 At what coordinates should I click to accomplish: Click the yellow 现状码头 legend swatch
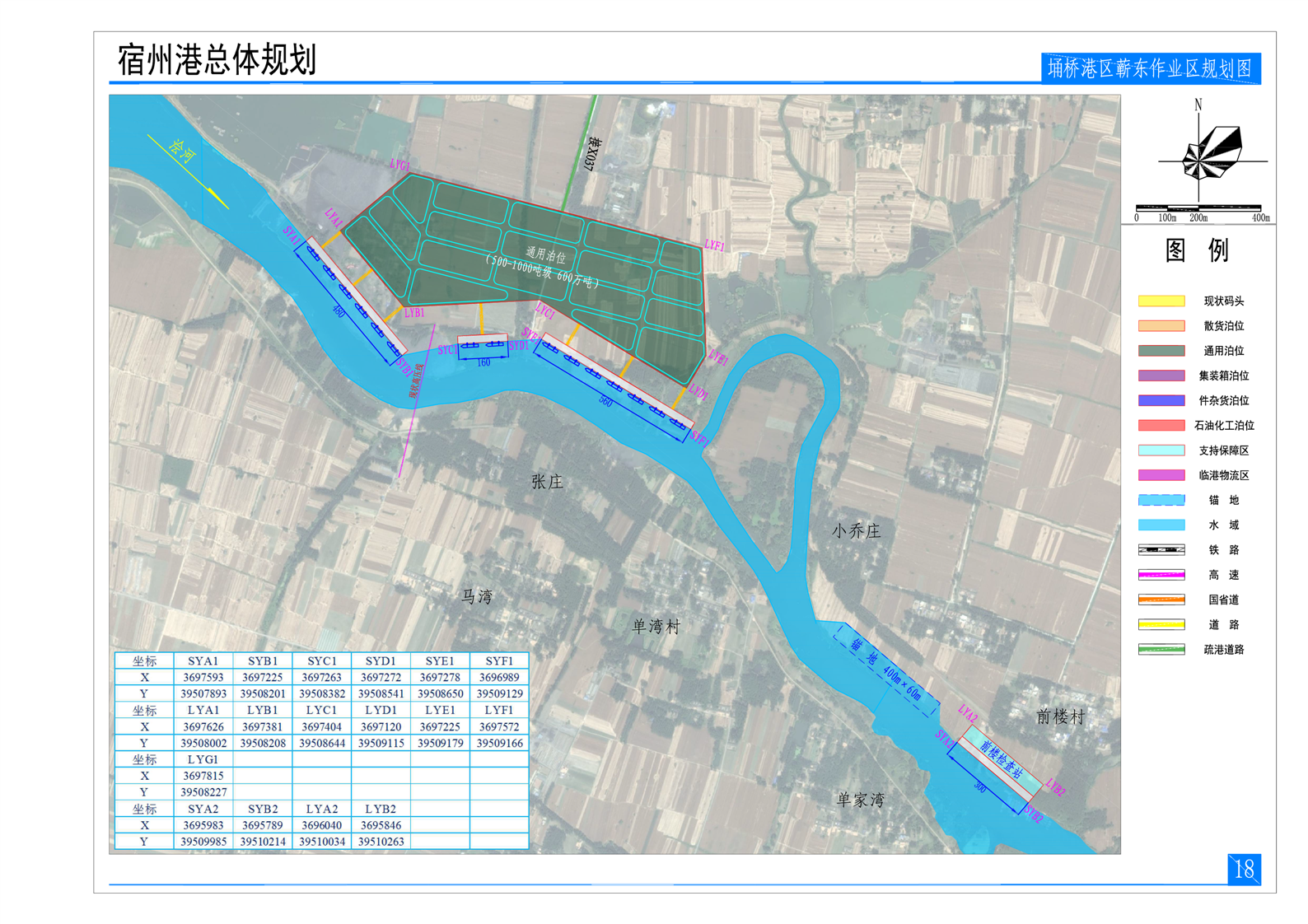point(1161,301)
